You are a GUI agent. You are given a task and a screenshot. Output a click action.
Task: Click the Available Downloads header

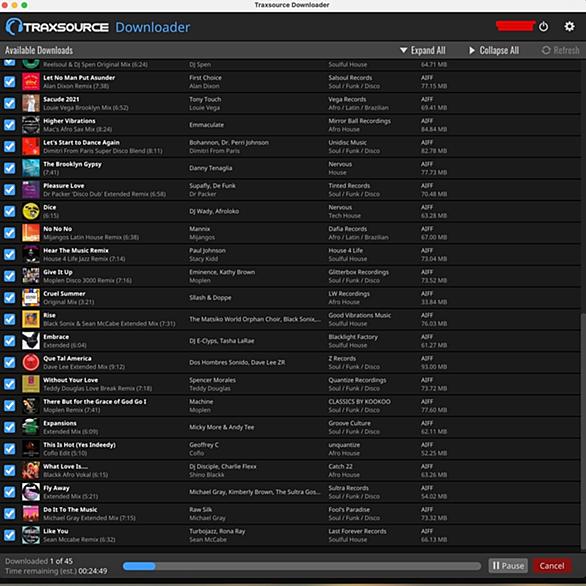(x=39, y=50)
